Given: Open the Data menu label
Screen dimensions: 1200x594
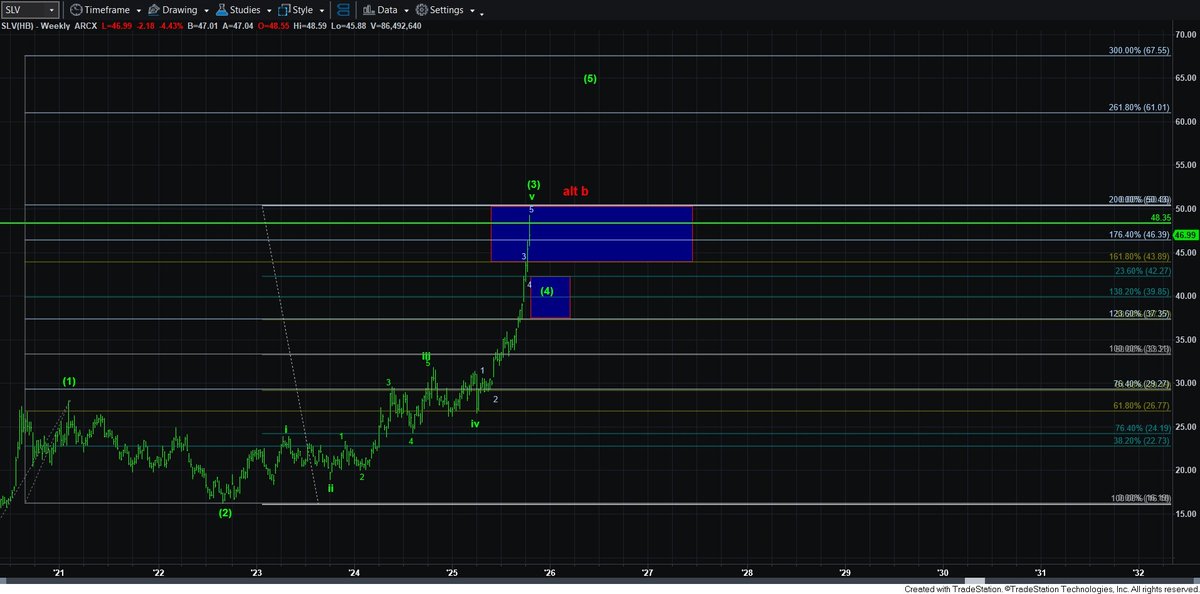Looking at the screenshot, I should [x=388, y=9].
